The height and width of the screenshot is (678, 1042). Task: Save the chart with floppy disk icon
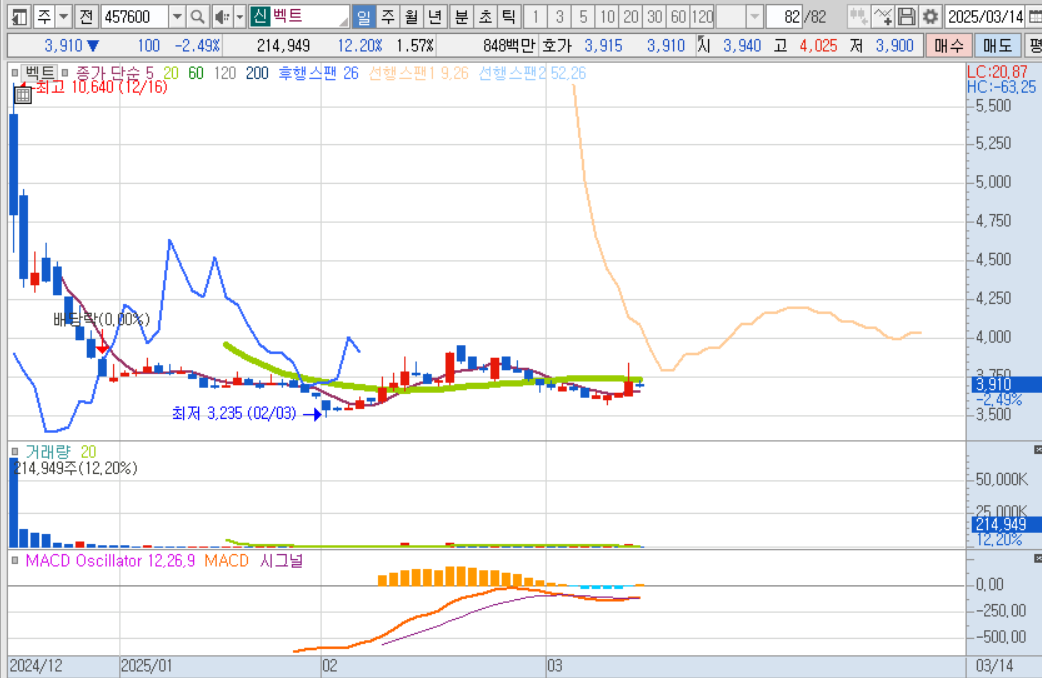coord(906,16)
